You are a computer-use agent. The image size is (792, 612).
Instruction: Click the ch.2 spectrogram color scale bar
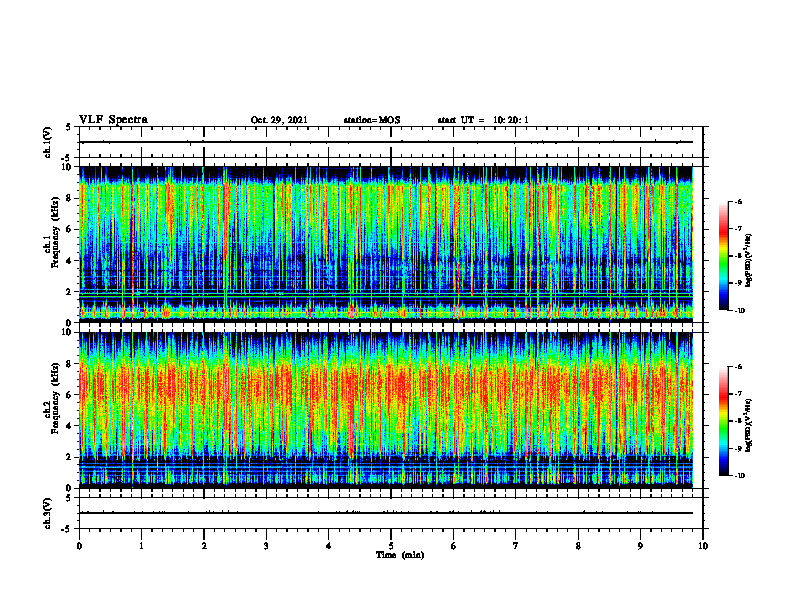(x=723, y=421)
